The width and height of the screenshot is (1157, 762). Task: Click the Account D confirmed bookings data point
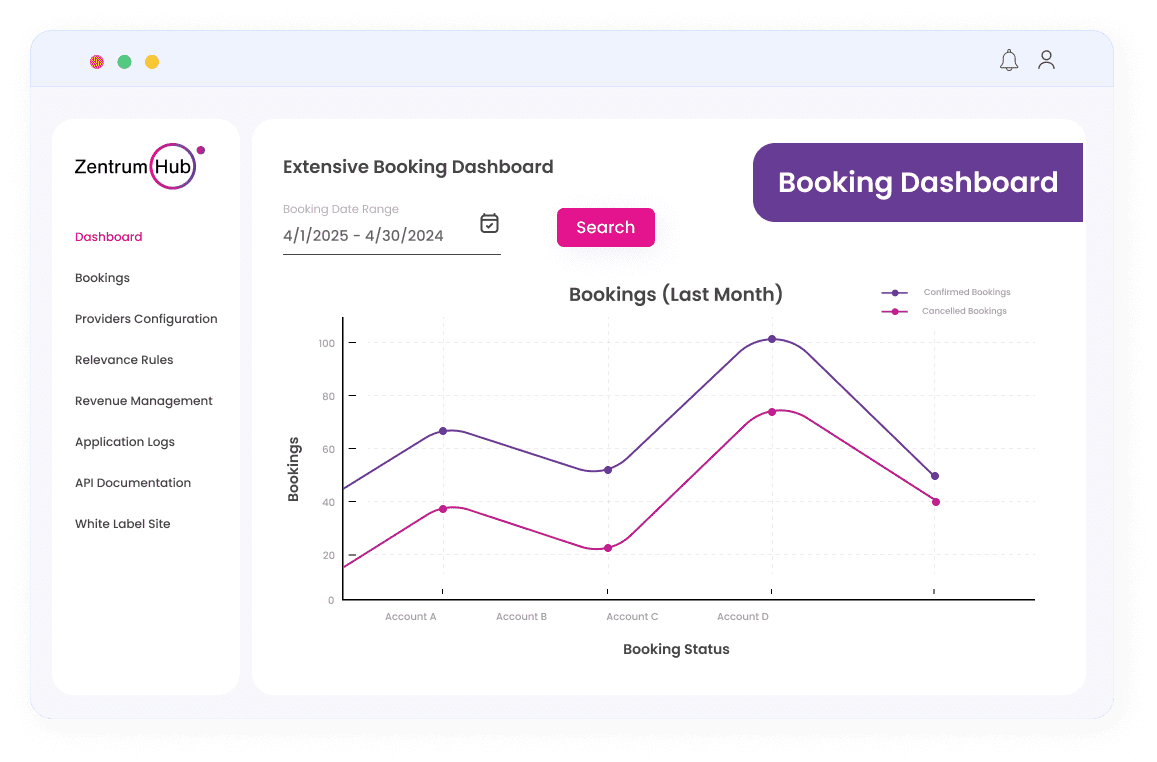click(770, 339)
